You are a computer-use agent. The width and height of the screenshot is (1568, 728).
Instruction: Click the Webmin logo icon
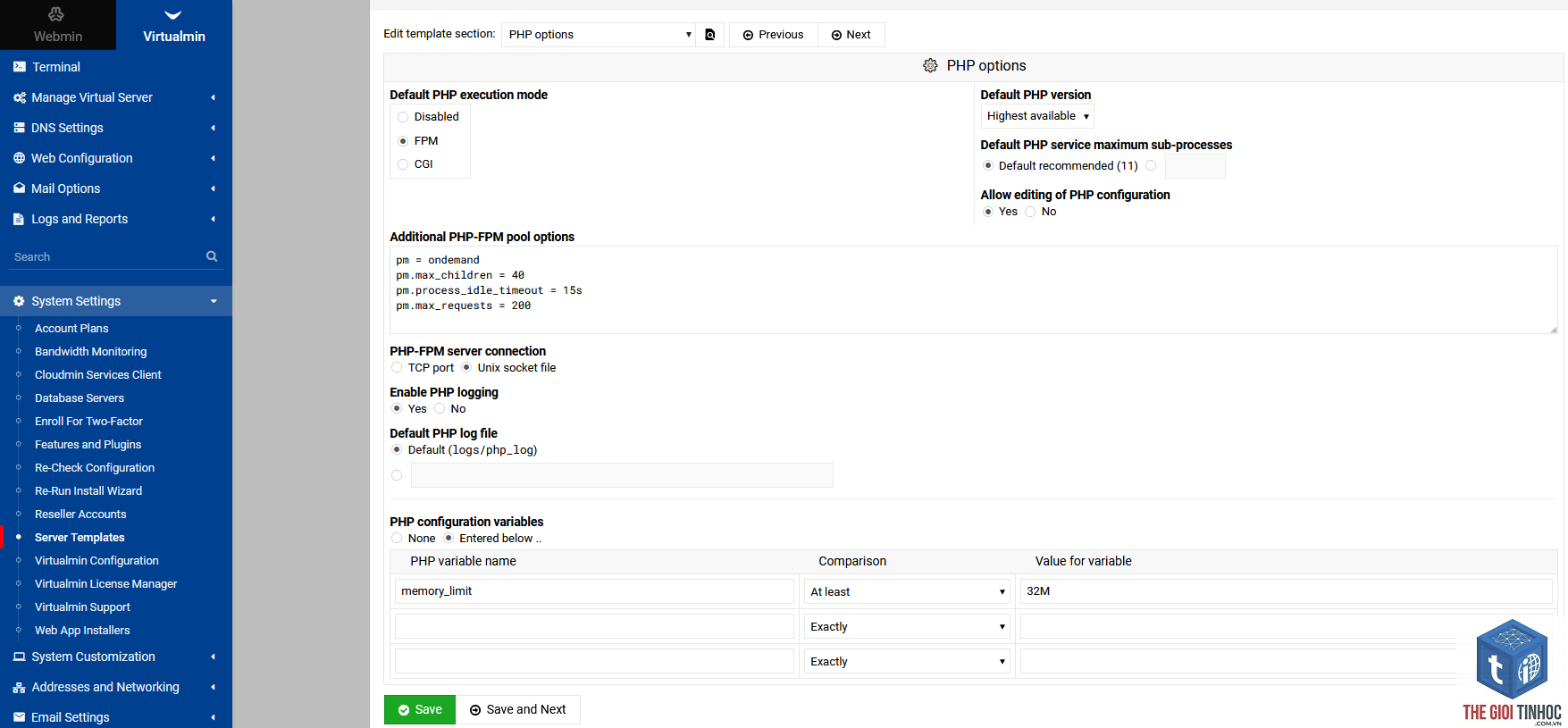(x=56, y=14)
